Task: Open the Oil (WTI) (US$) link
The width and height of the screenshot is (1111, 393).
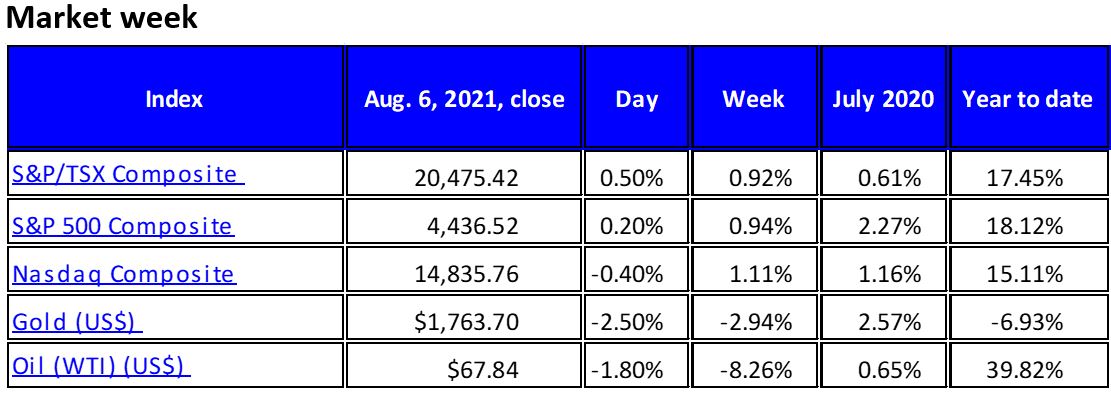Action: tap(101, 368)
